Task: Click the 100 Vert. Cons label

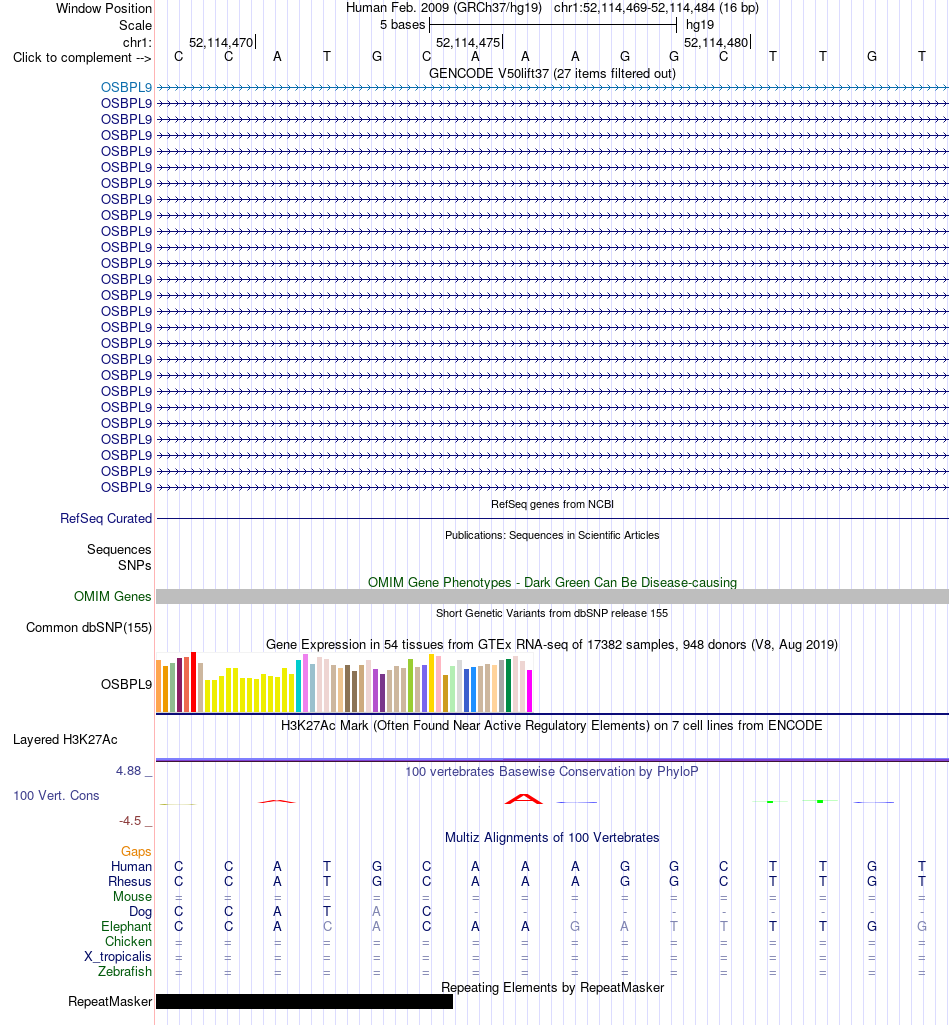Action: pyautogui.click(x=56, y=796)
